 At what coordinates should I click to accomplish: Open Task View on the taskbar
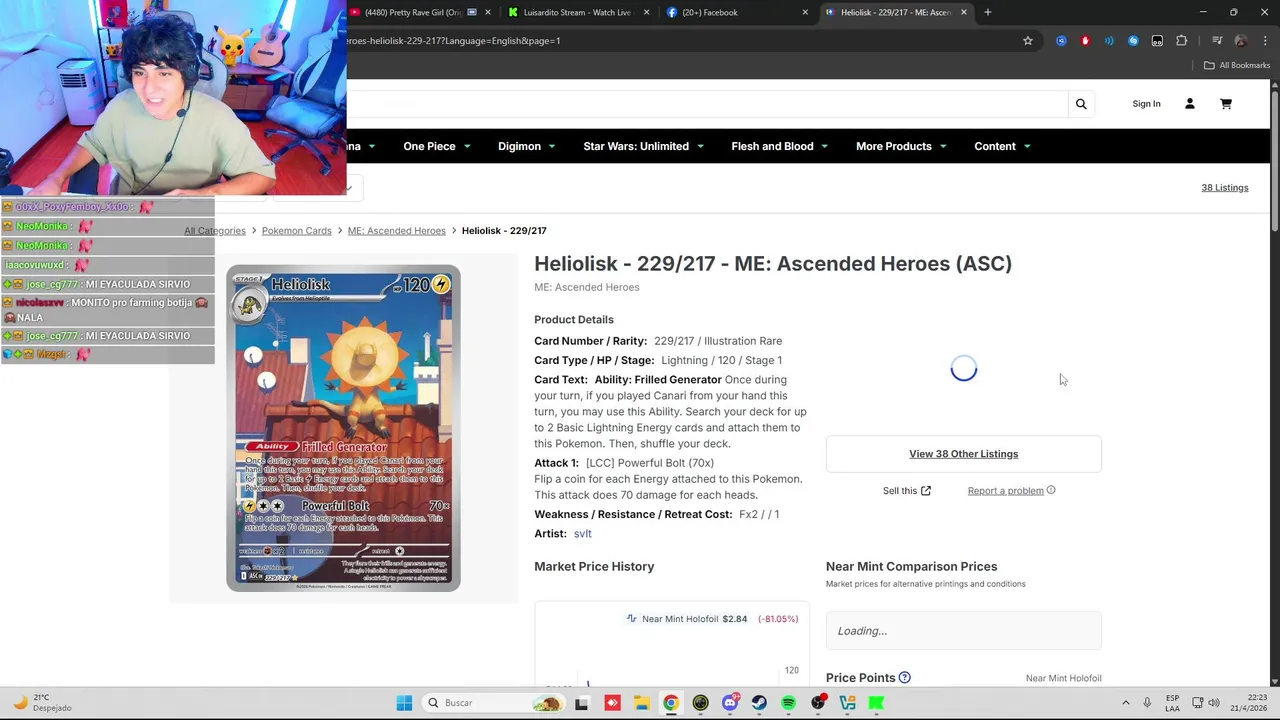(x=582, y=703)
